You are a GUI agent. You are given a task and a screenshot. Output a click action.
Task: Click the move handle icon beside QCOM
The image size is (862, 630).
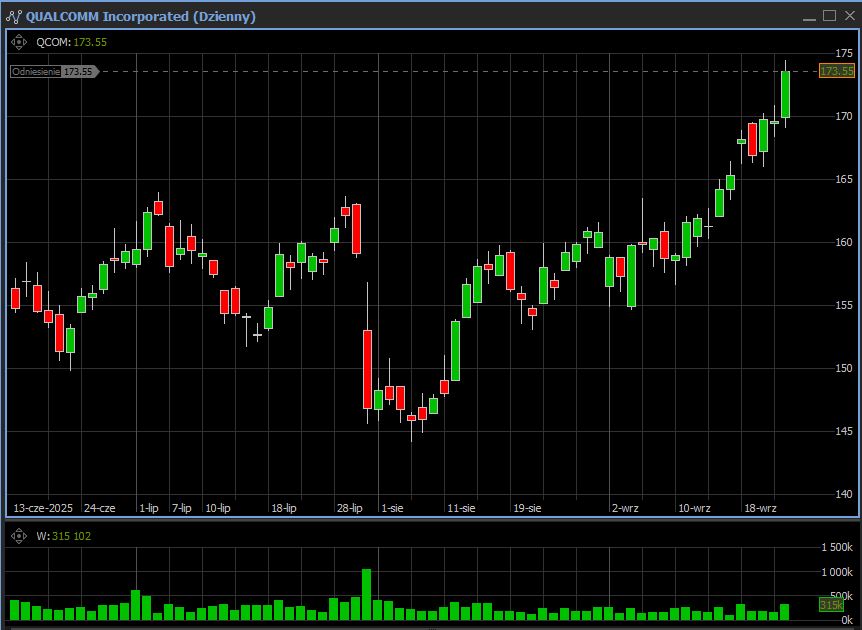18,42
